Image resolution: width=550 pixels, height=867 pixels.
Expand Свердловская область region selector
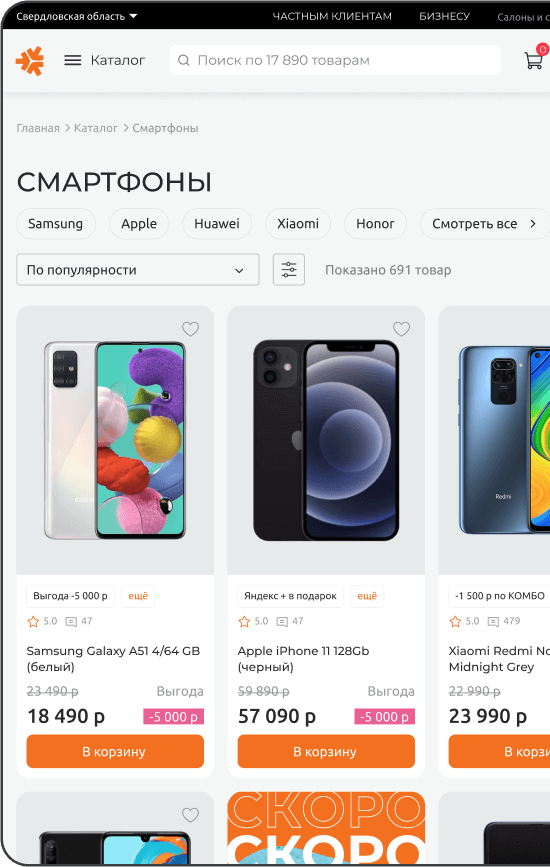77,17
